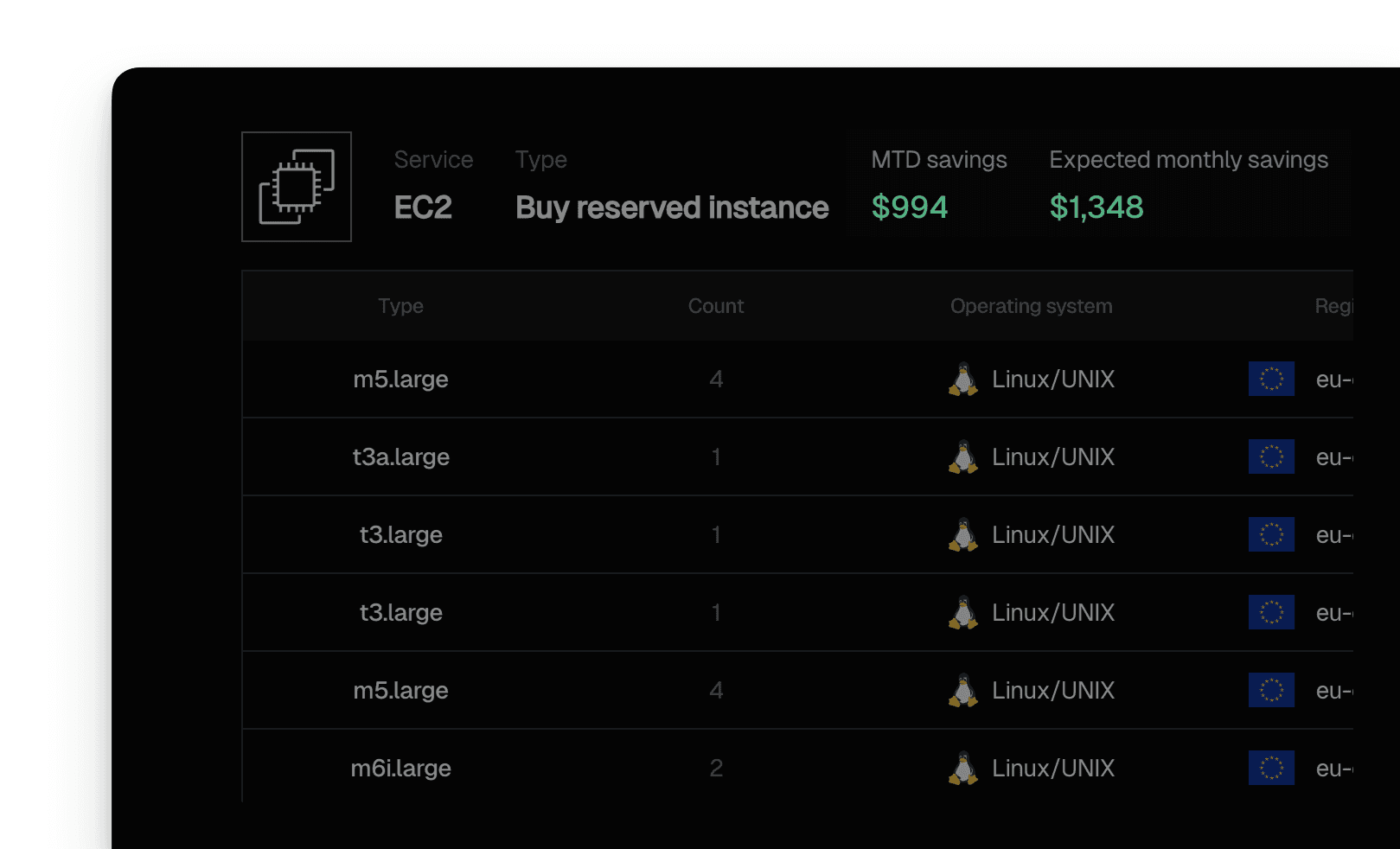
Task: Click the Service label above EC2
Action: 433,160
